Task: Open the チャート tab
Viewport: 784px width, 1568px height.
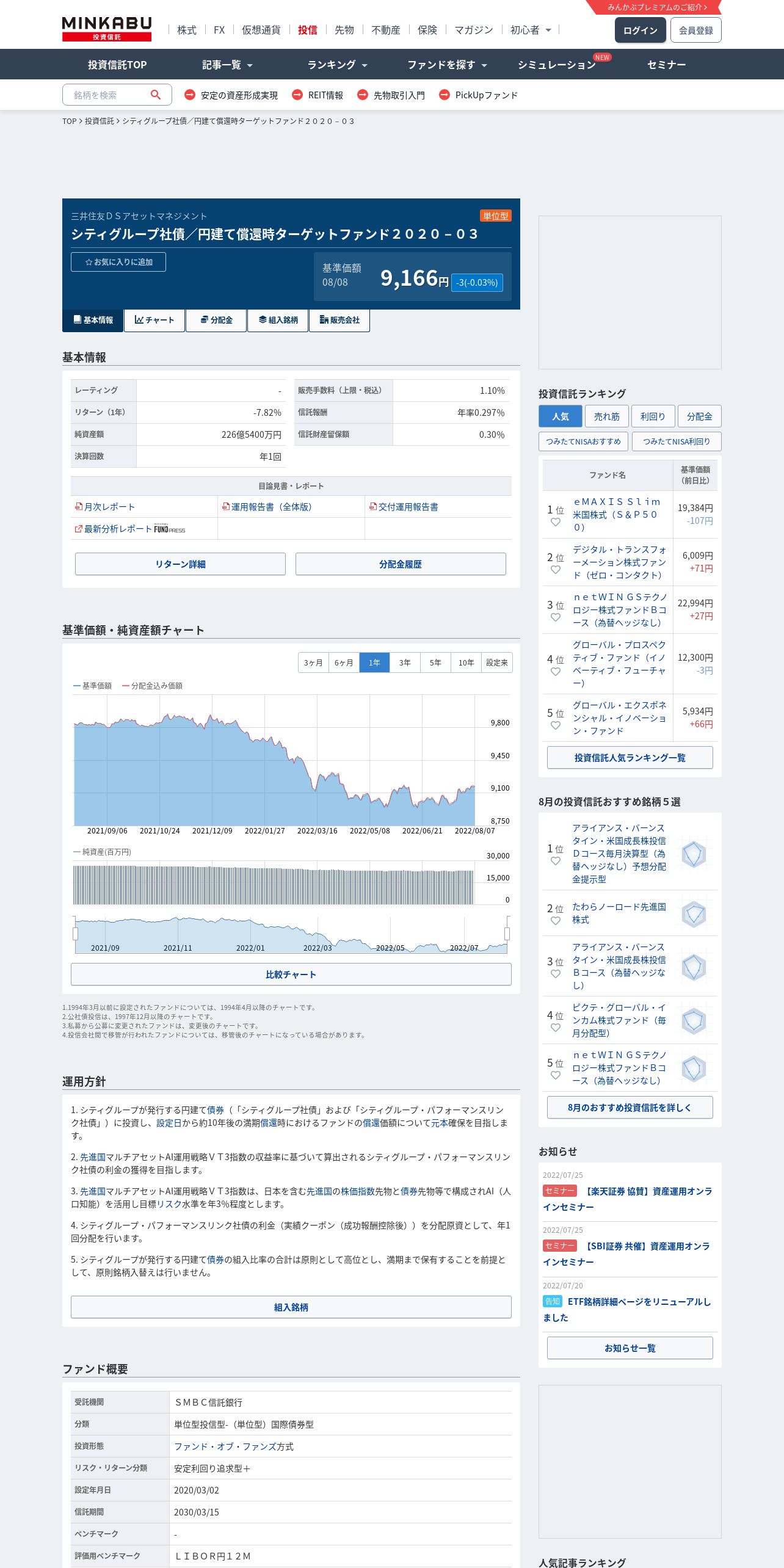Action: pyautogui.click(x=154, y=320)
